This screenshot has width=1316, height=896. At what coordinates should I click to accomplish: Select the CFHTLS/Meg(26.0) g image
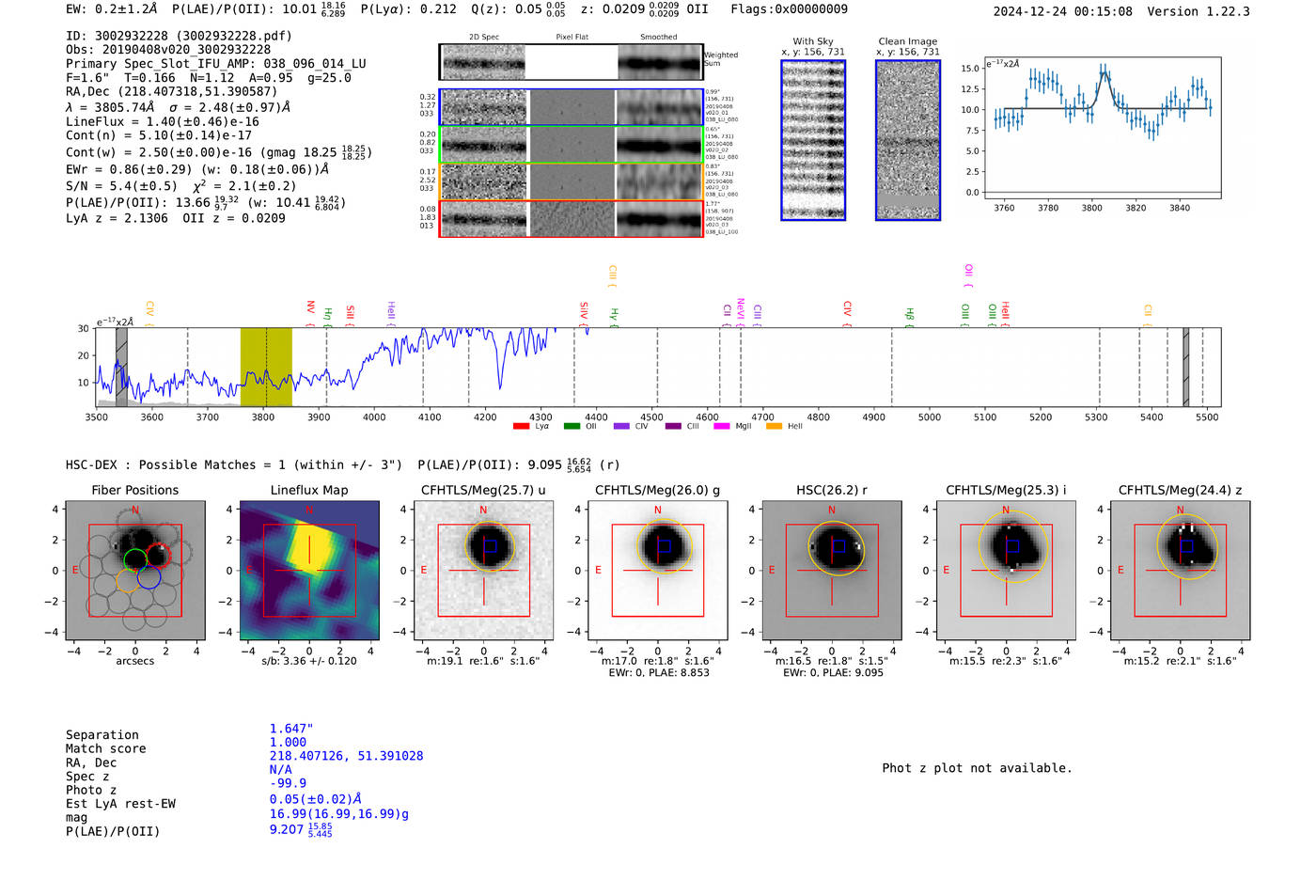point(658,570)
